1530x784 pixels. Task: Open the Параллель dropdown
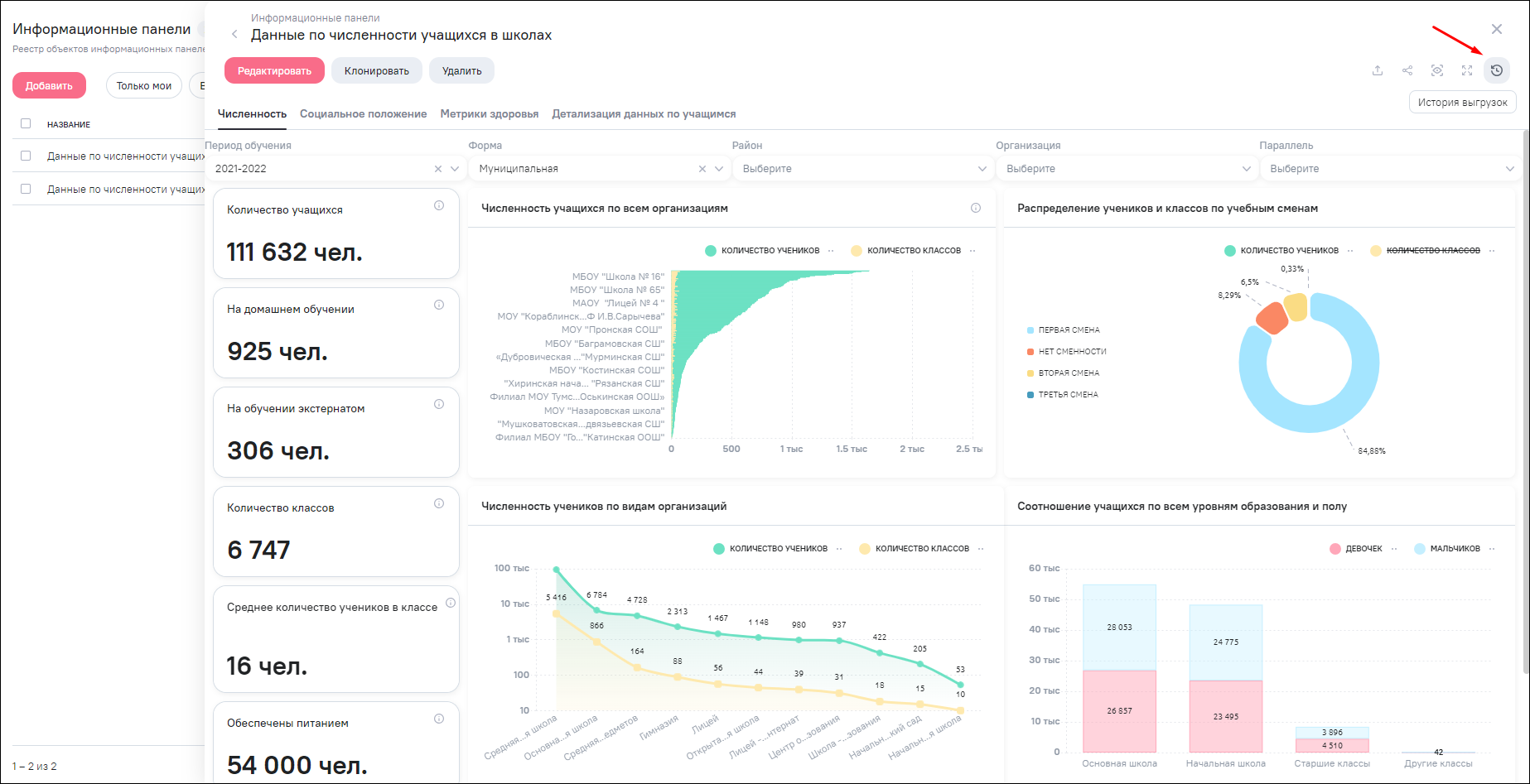pos(1391,169)
